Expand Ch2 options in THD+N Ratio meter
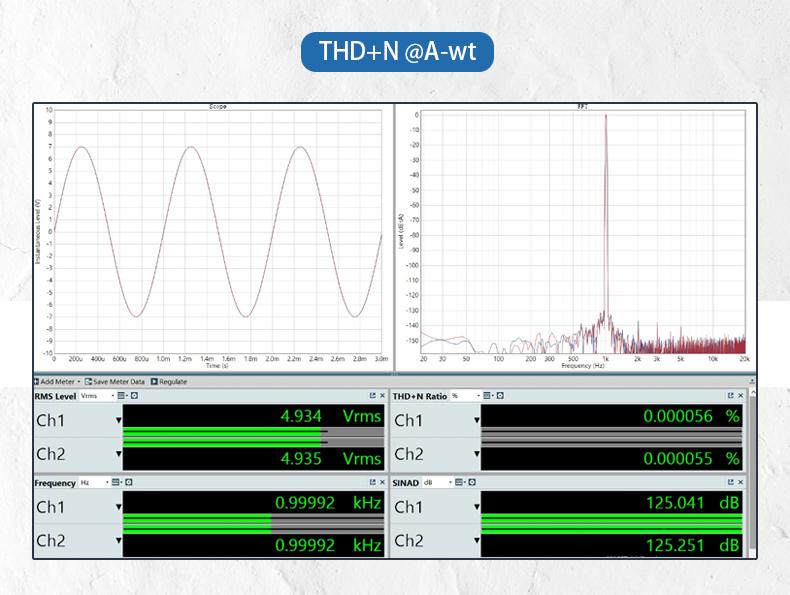 click(477, 455)
